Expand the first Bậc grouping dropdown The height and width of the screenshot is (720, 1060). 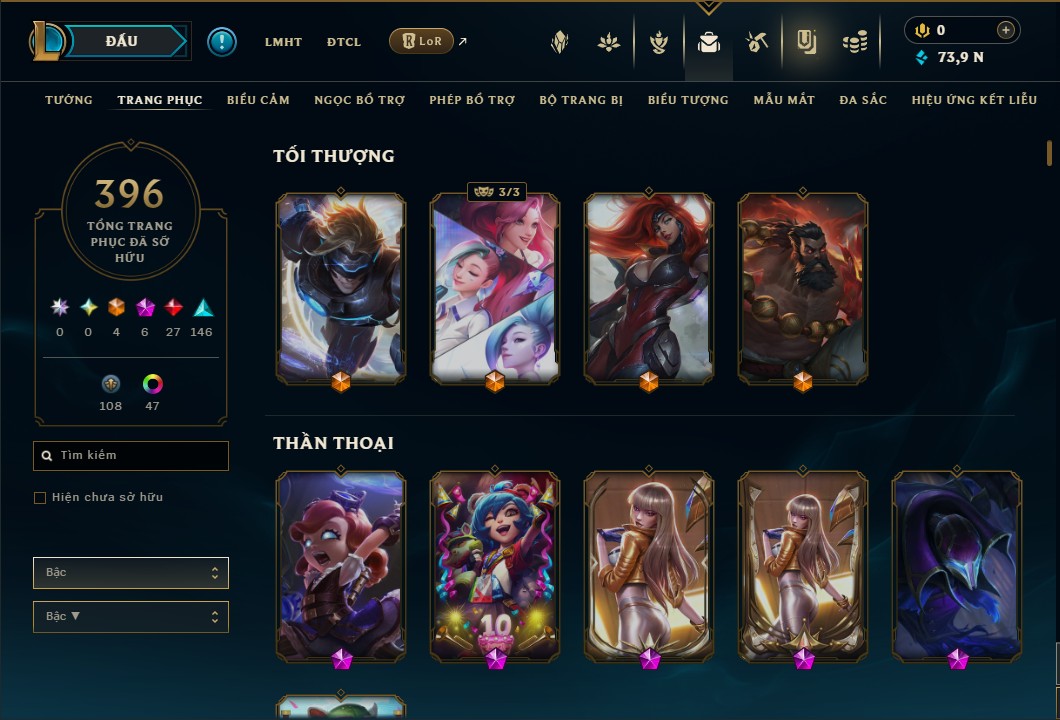point(131,573)
